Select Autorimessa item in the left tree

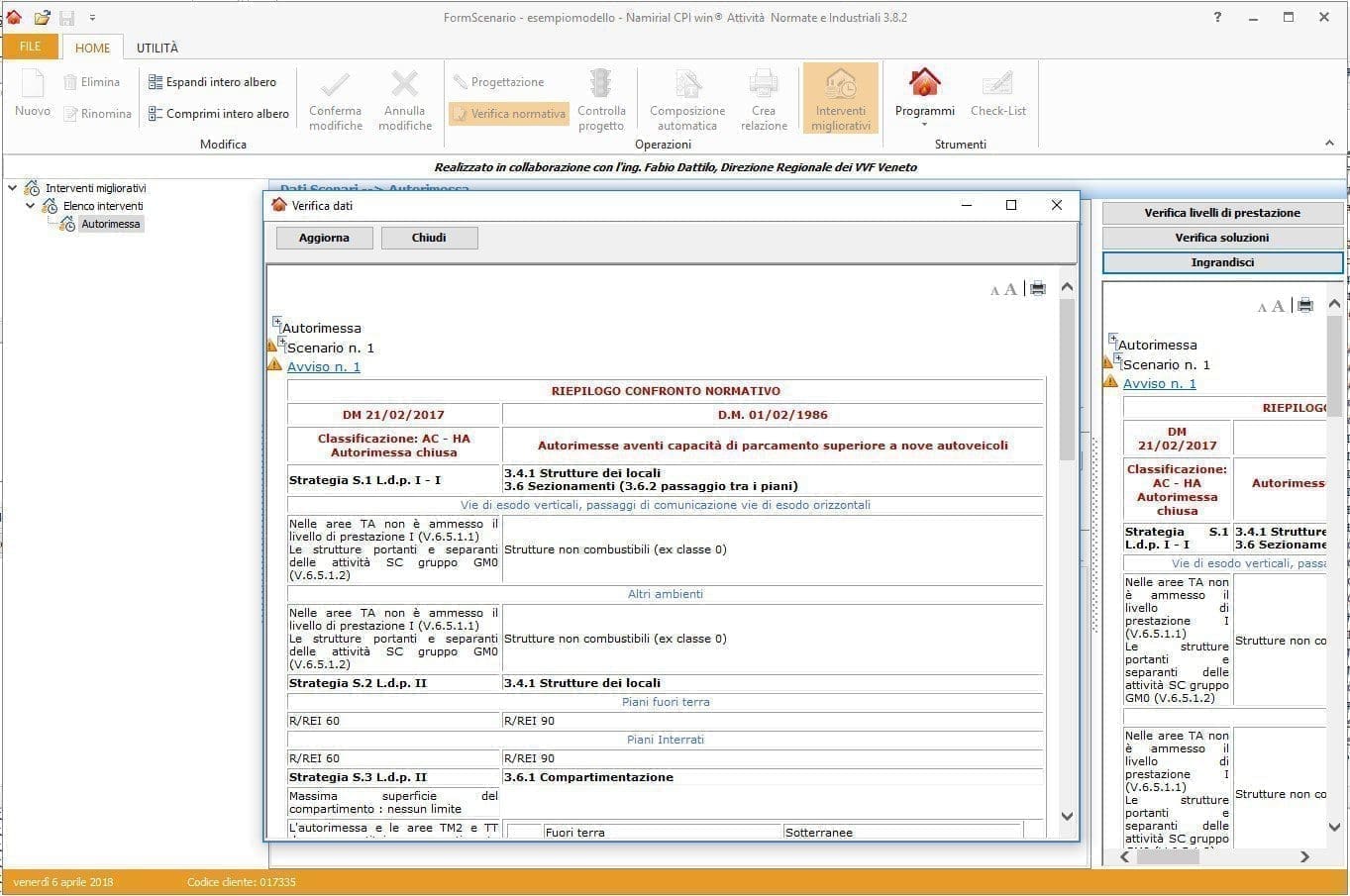(x=111, y=225)
